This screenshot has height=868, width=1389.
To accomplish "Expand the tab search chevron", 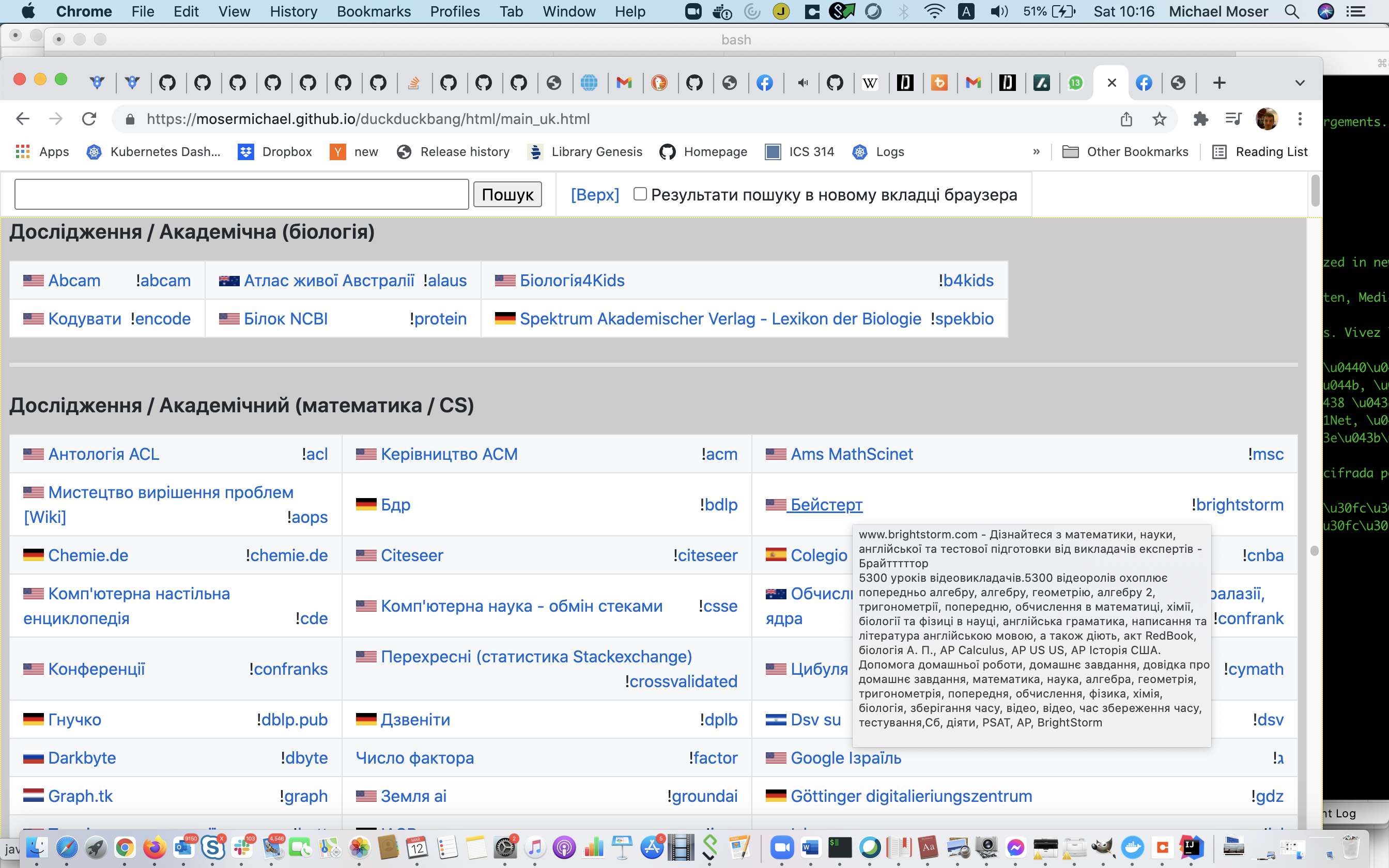I will click(x=1300, y=83).
